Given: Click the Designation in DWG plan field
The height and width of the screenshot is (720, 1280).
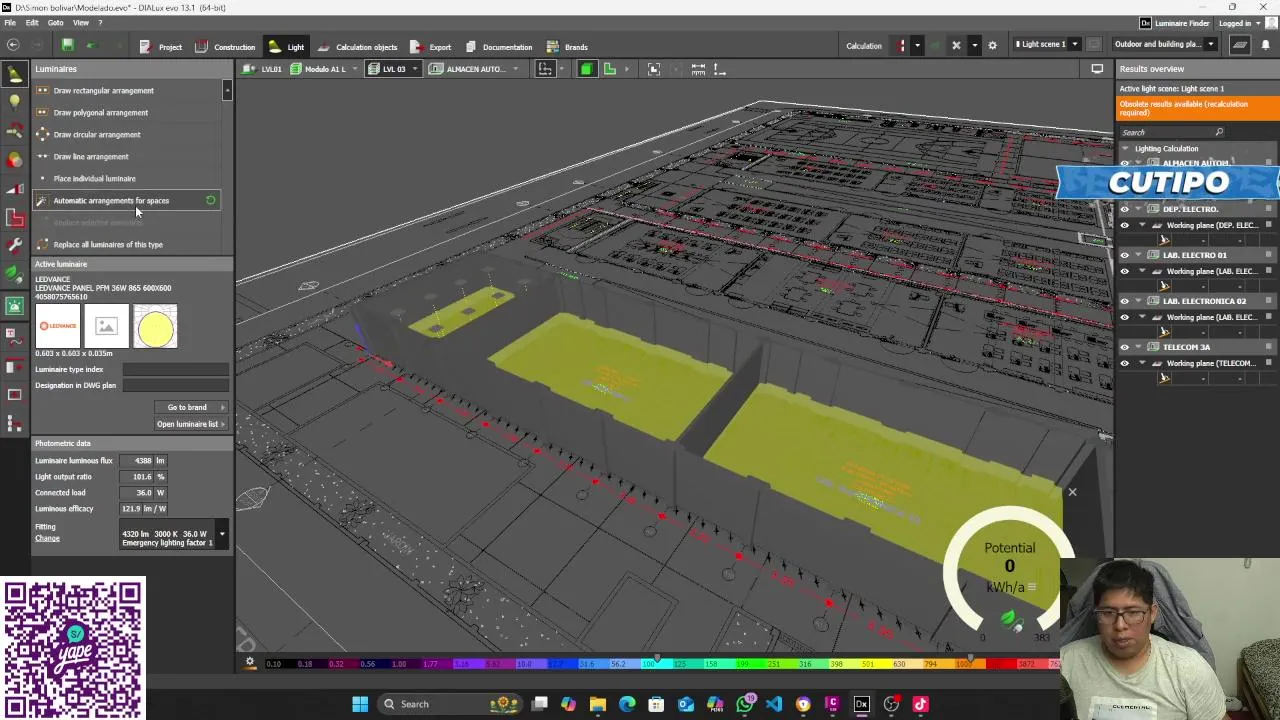Looking at the screenshot, I should click(x=175, y=385).
